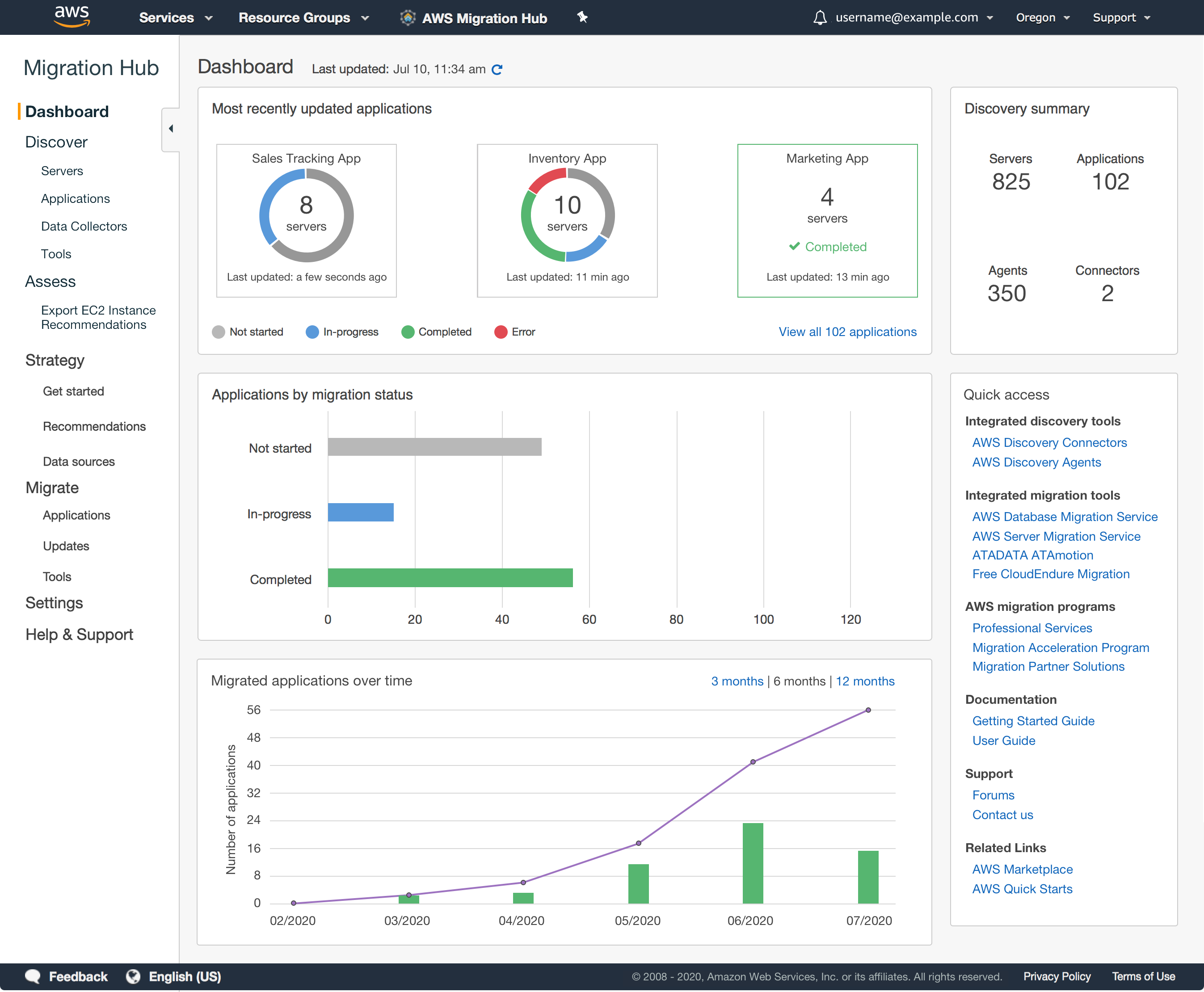Click the AWS logo in the top bar
The image size is (1204, 992).
[72, 17]
